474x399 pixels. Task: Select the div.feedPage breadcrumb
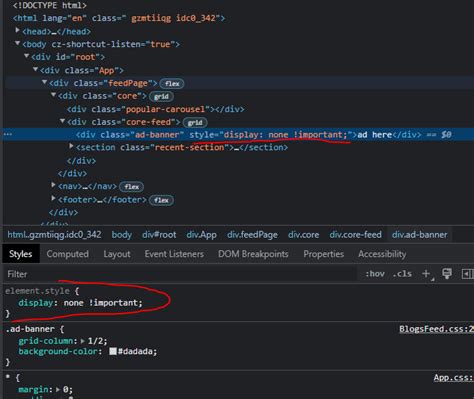coord(252,235)
